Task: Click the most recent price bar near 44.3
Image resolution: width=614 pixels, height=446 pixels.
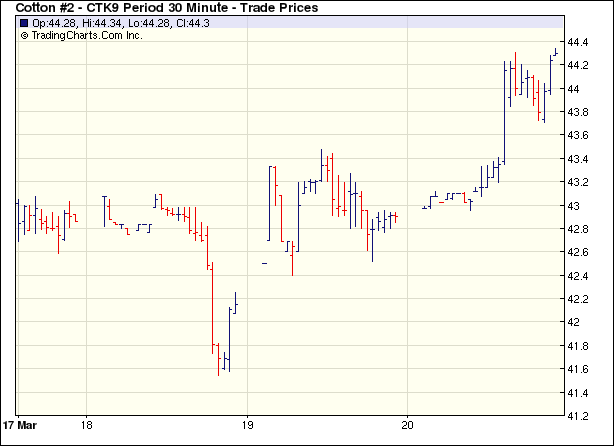Action: click(x=555, y=52)
